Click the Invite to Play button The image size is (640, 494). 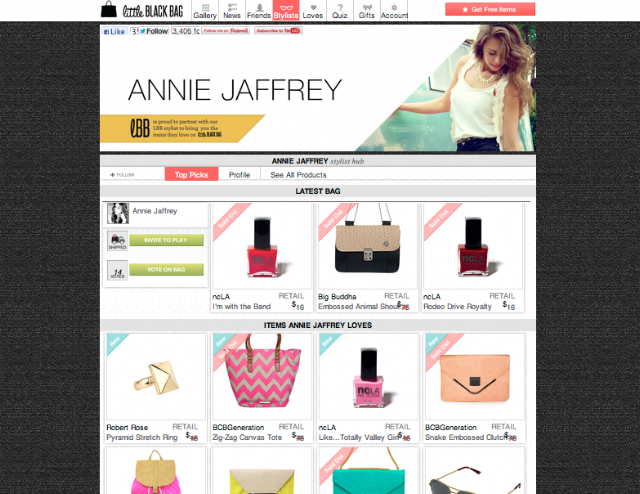pyautogui.click(x=166, y=240)
